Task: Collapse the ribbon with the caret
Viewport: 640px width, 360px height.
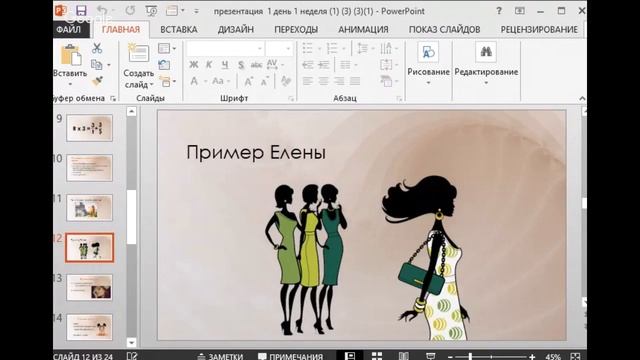Action: (x=582, y=98)
